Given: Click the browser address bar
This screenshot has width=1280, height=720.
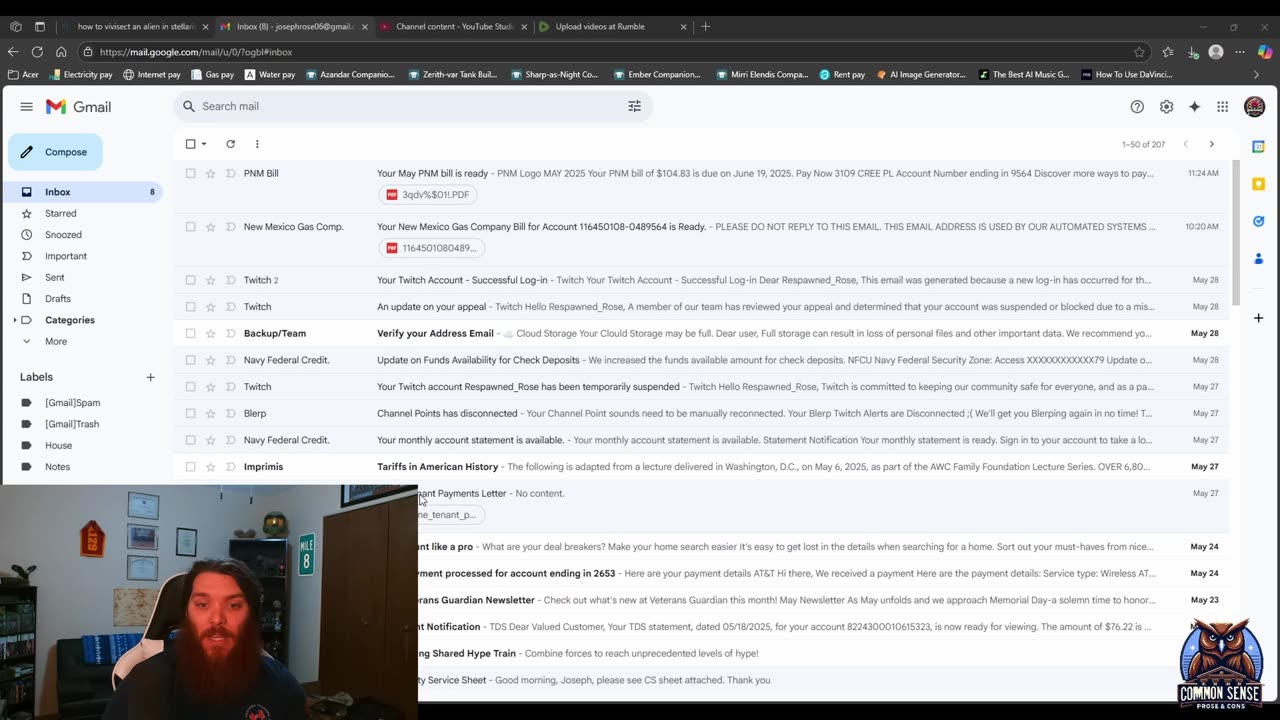Looking at the screenshot, I should 610,52.
